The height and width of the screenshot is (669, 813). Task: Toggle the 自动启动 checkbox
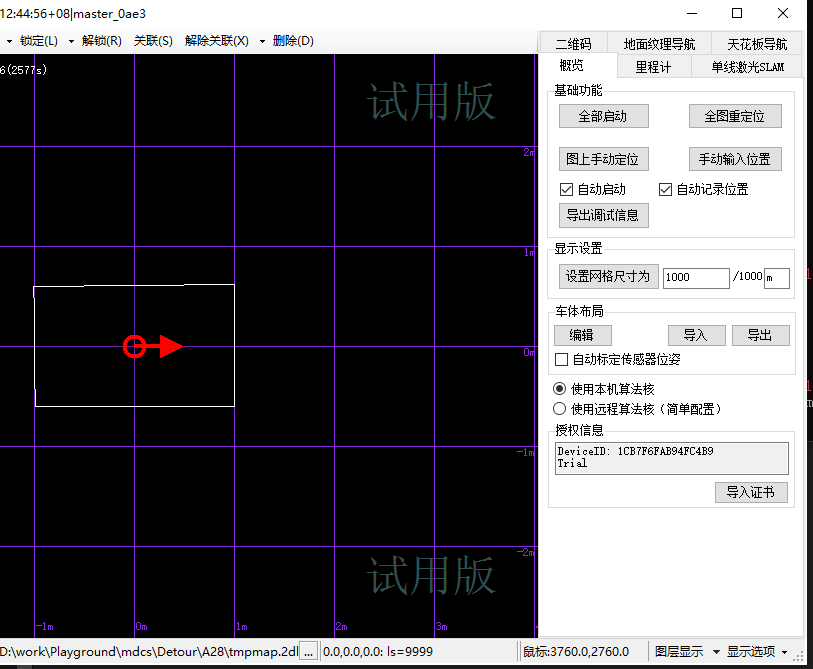pos(567,189)
